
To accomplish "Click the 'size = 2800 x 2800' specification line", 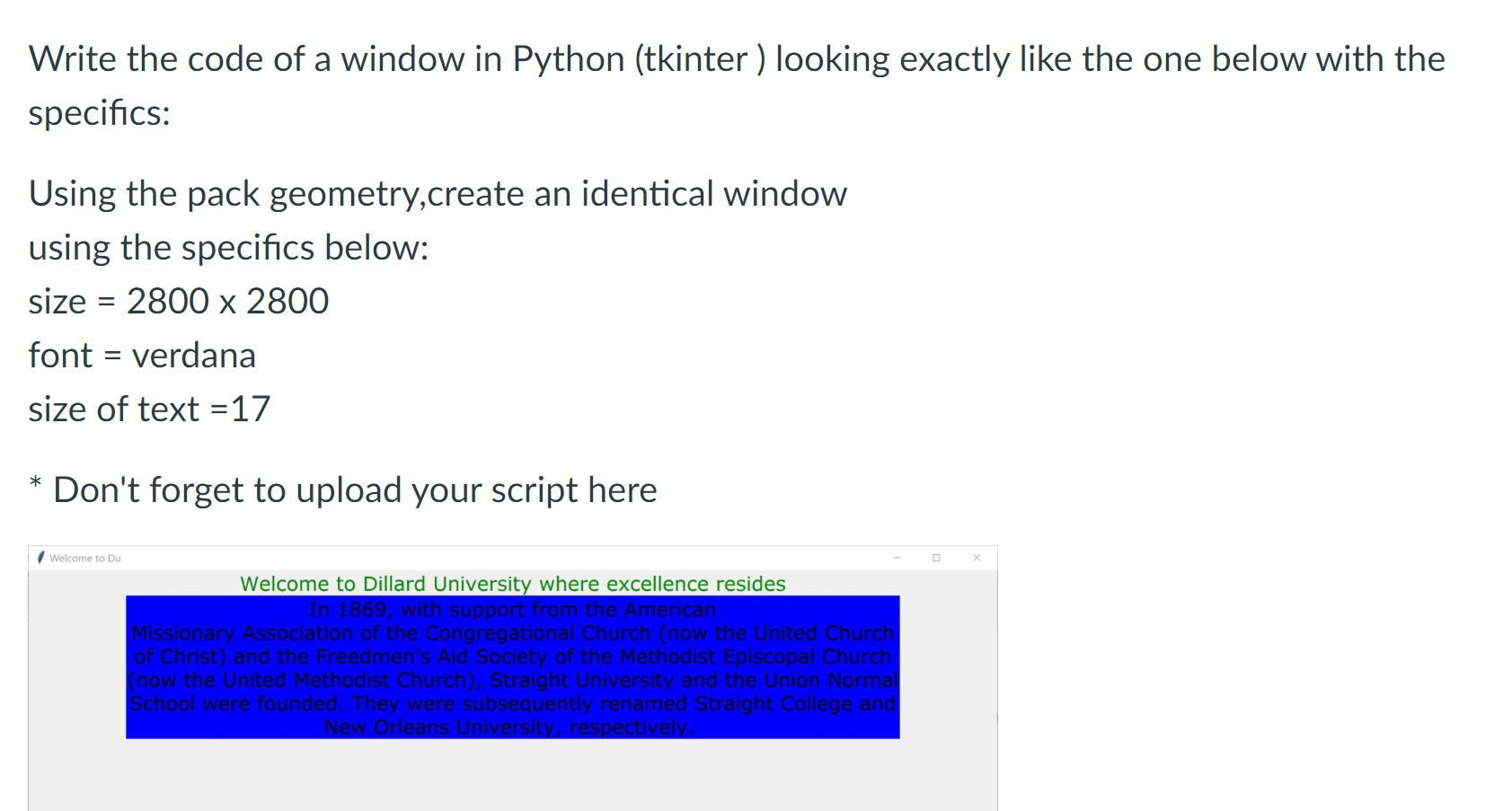I will tap(177, 301).
